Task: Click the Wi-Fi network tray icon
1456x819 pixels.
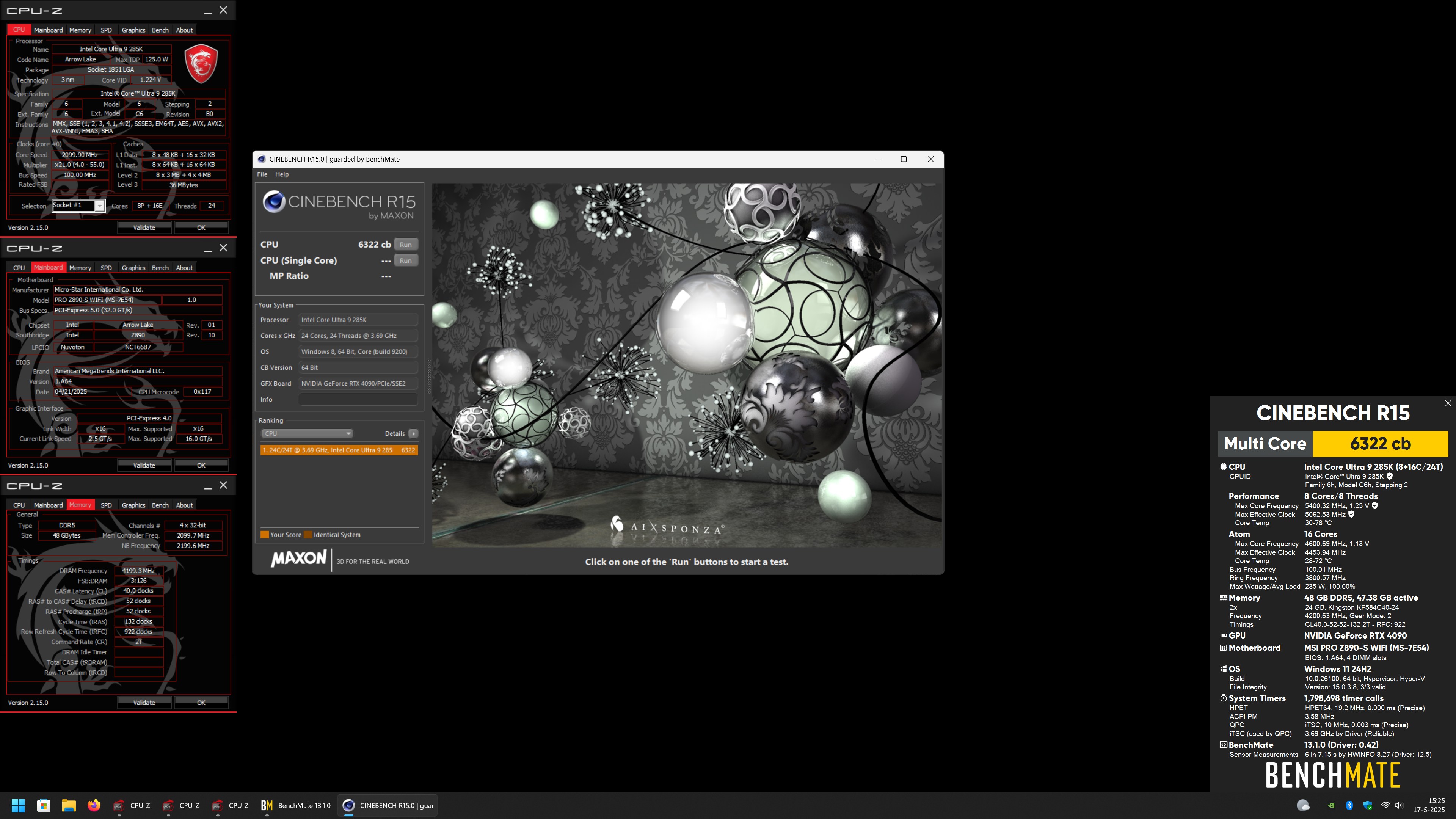Action: [x=1385, y=805]
